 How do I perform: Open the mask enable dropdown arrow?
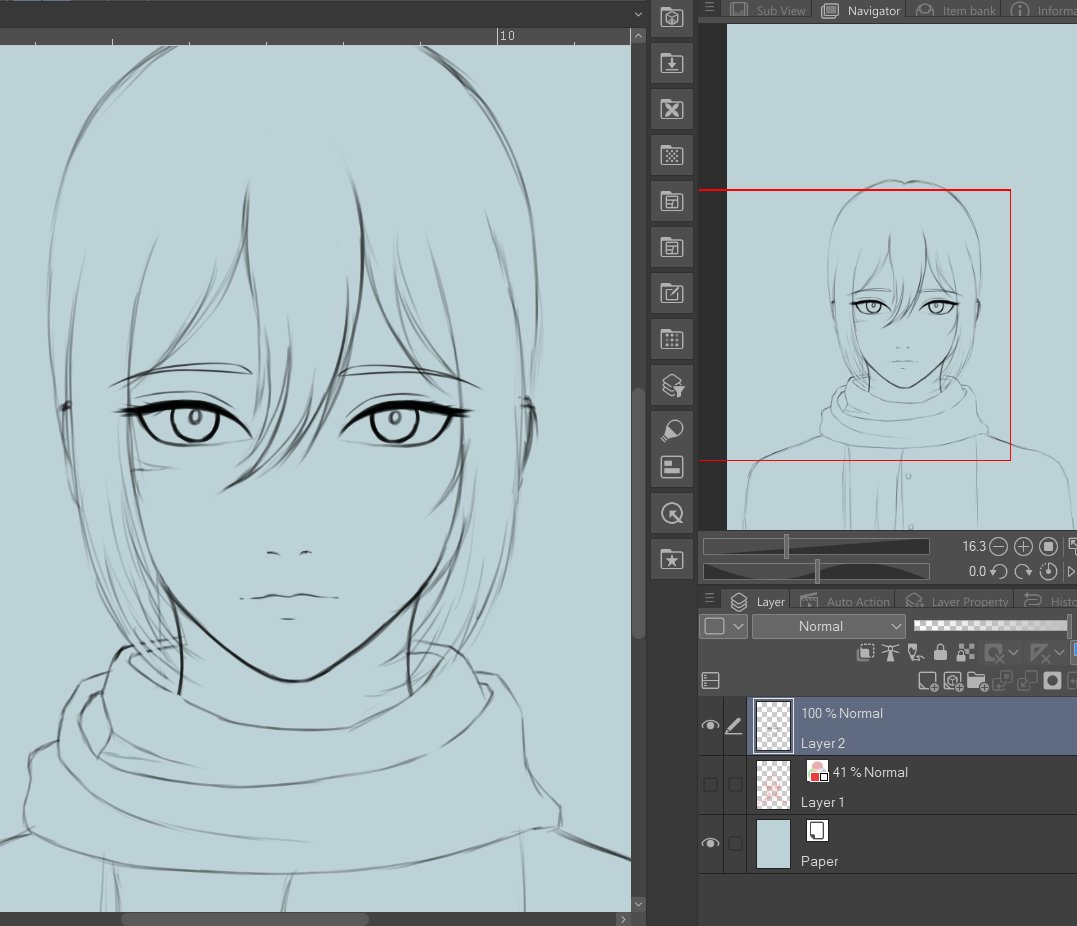point(1014,652)
